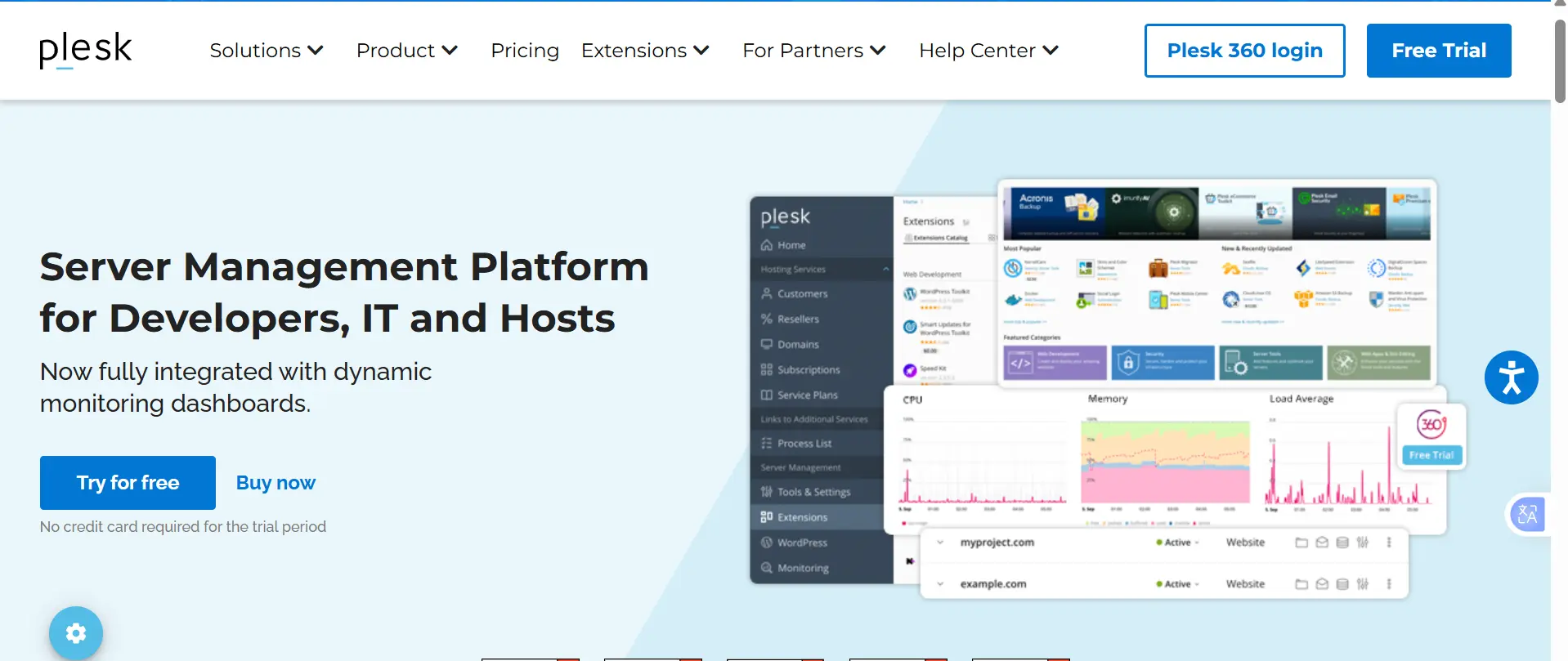
Task: Click the Plesk 360 login button
Action: coord(1244,51)
